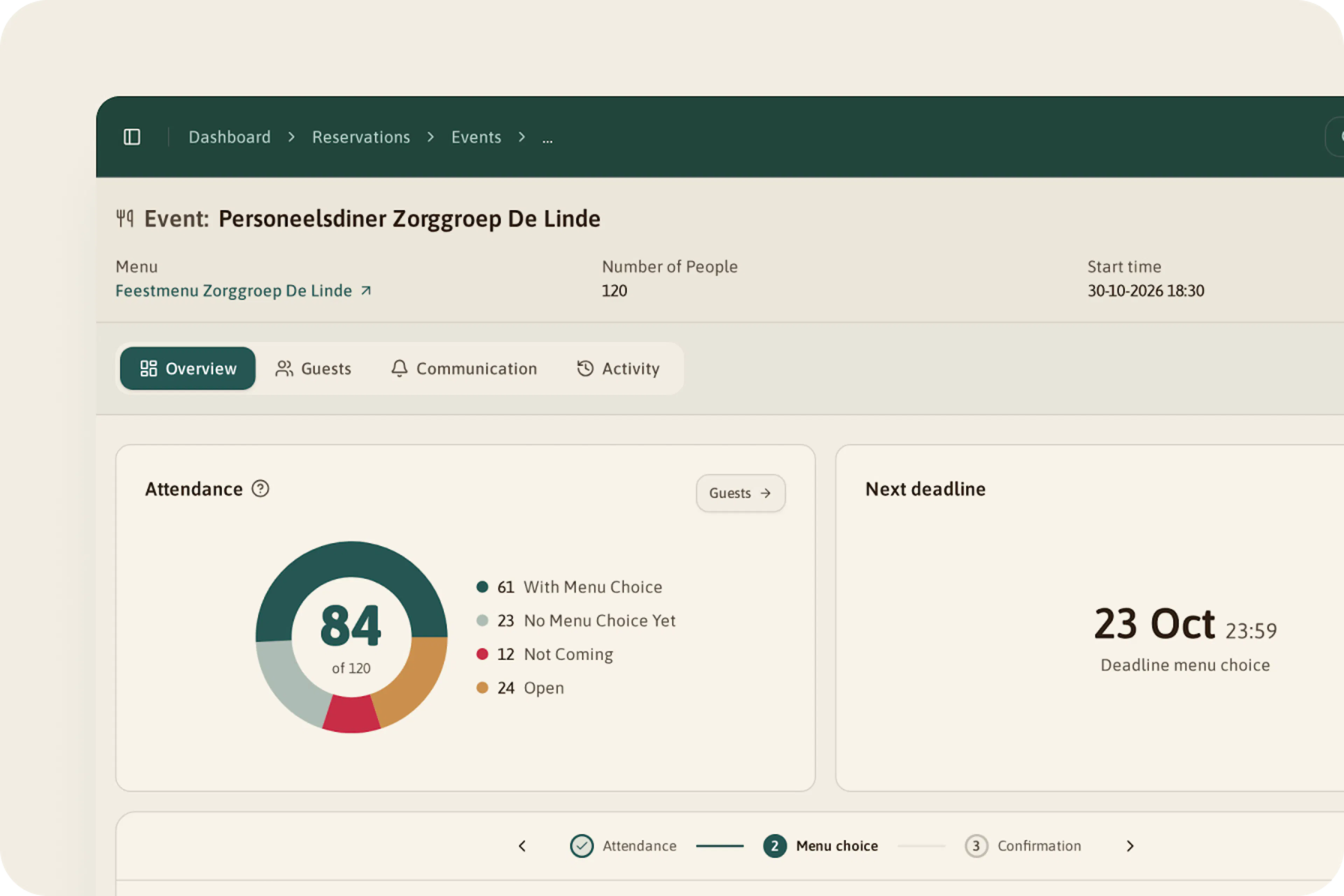The image size is (1344, 896).
Task: Open Dashboard breadcrumb
Action: (x=230, y=137)
